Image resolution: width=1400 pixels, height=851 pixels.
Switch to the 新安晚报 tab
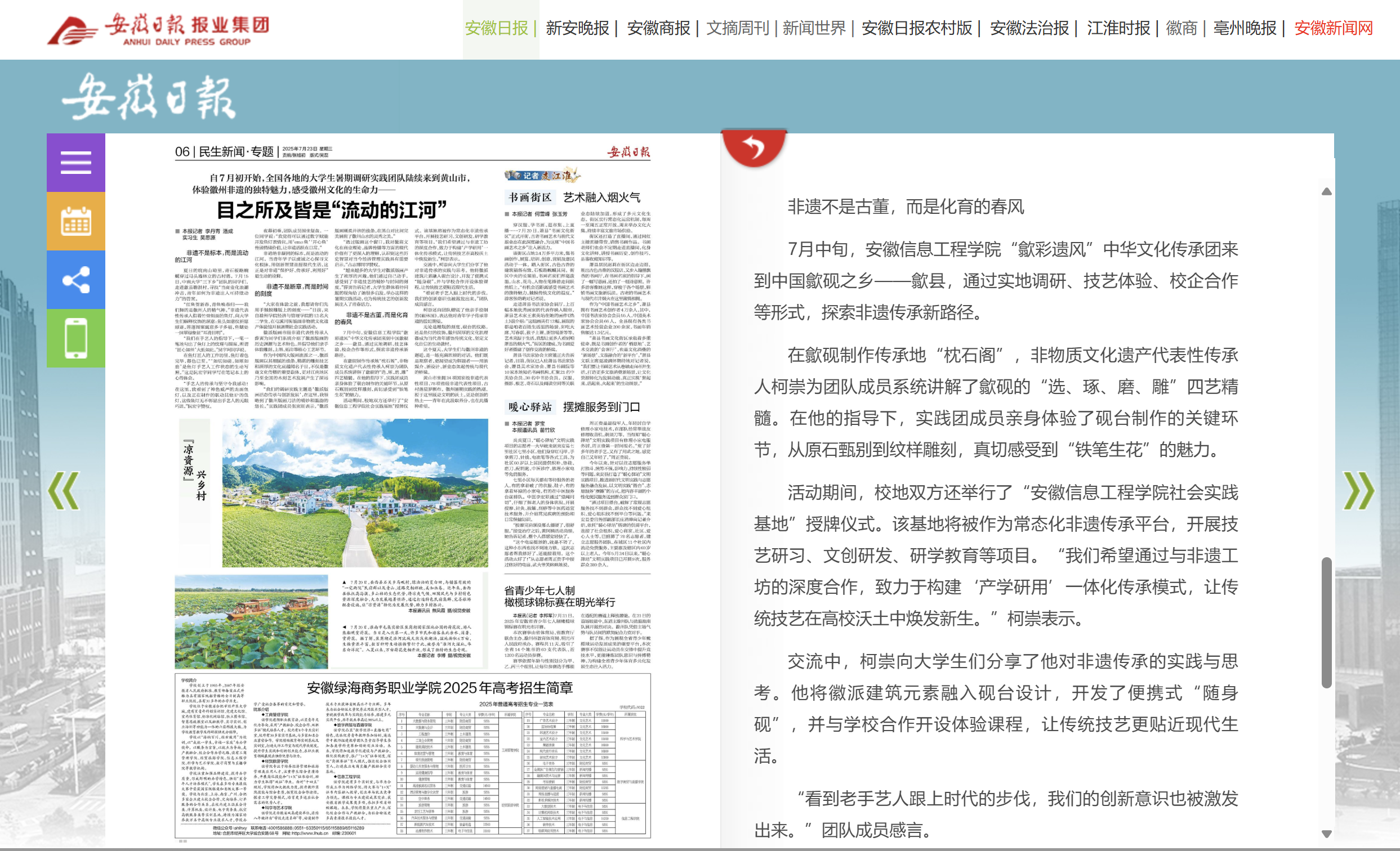coord(577,28)
